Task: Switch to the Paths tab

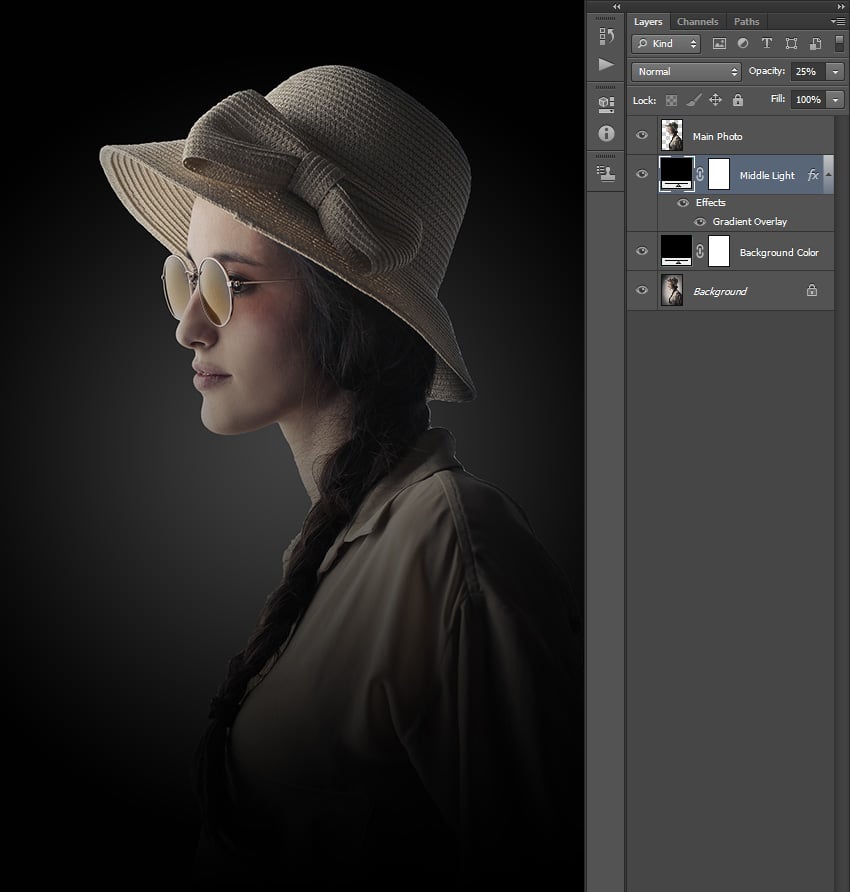Action: tap(746, 21)
